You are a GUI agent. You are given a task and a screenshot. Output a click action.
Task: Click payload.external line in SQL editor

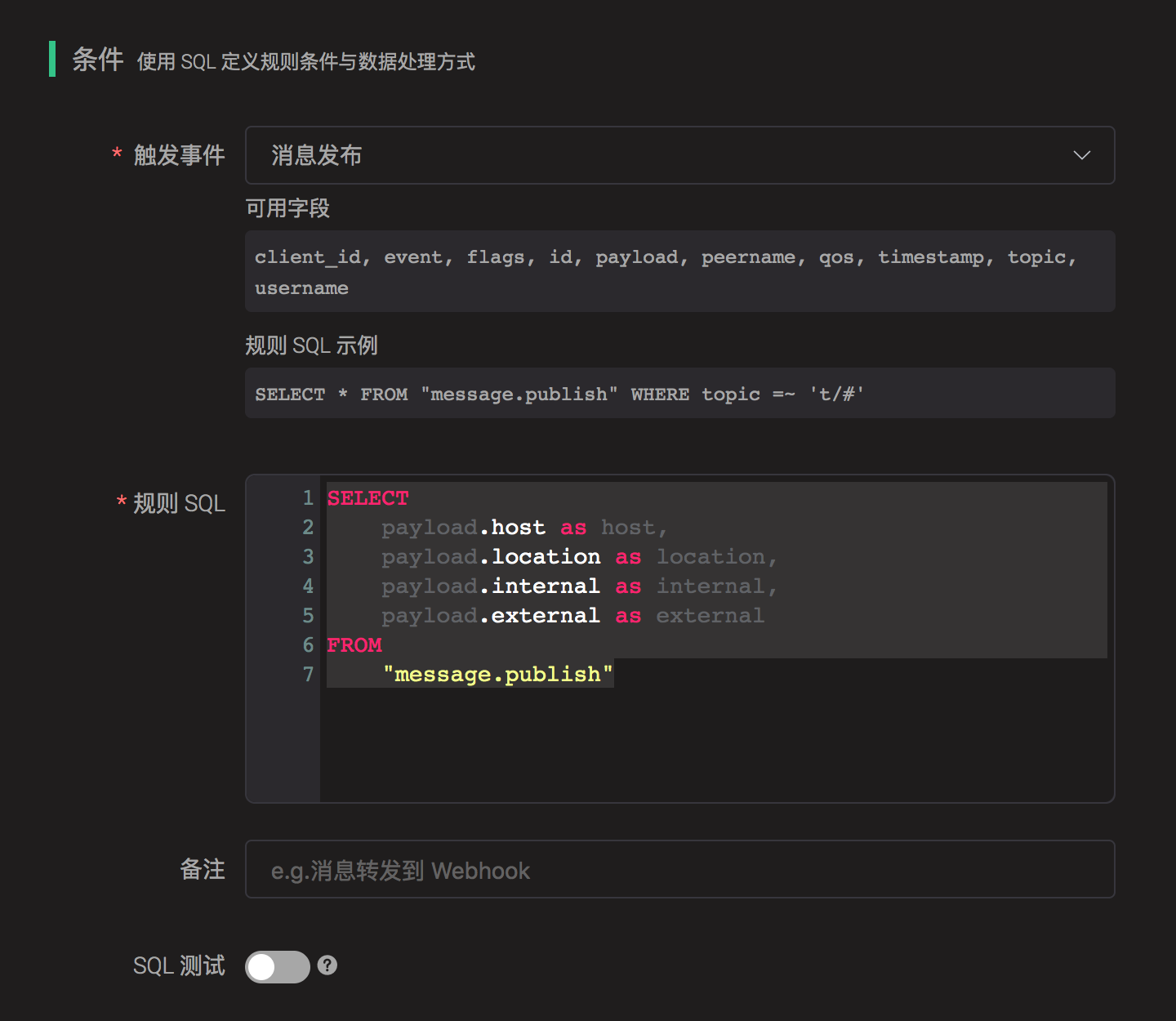[x=572, y=616]
